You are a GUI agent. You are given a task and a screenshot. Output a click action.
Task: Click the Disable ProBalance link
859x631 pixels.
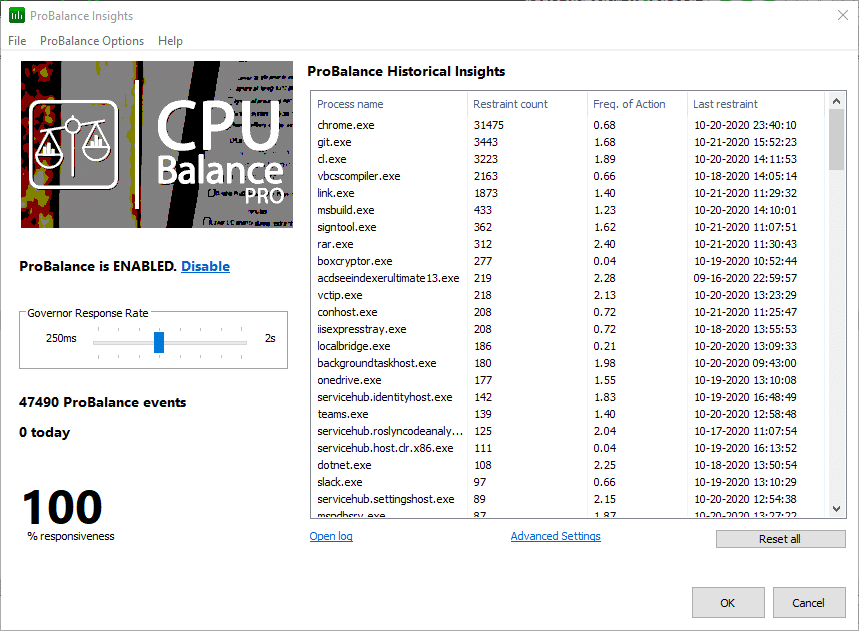point(205,266)
